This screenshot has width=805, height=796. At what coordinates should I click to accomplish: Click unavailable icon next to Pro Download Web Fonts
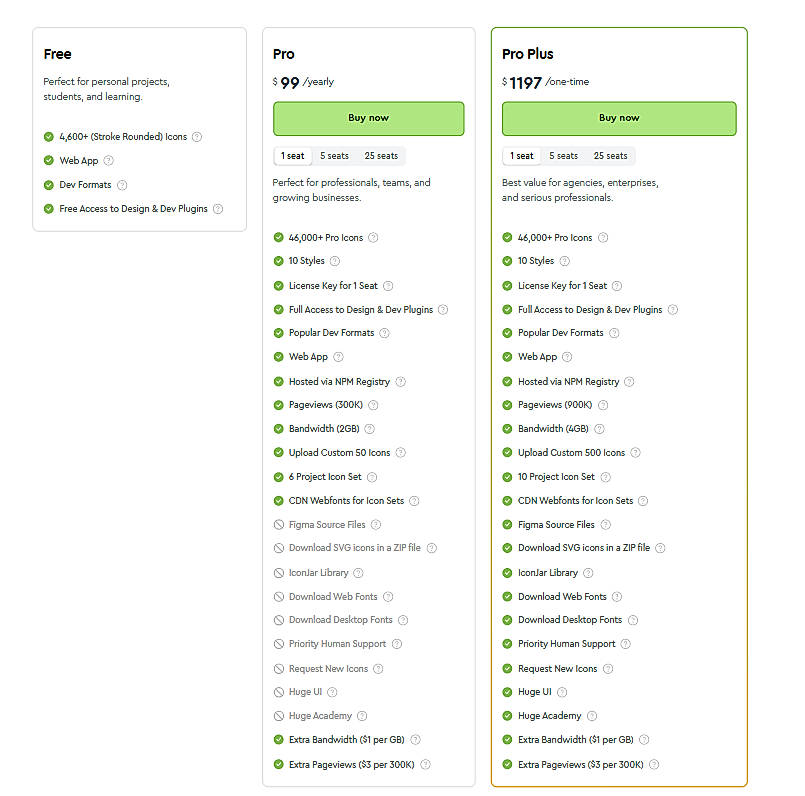coord(279,596)
